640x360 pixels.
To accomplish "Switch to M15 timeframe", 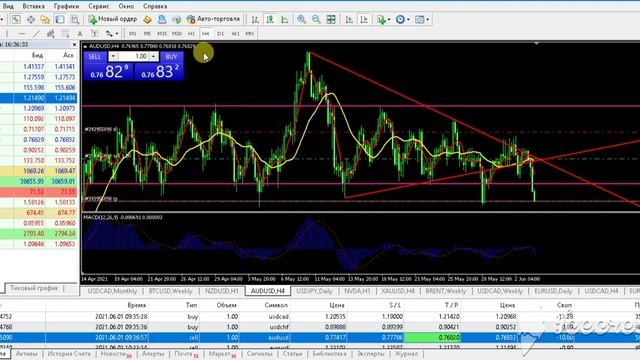I will pyautogui.click(x=162, y=33).
